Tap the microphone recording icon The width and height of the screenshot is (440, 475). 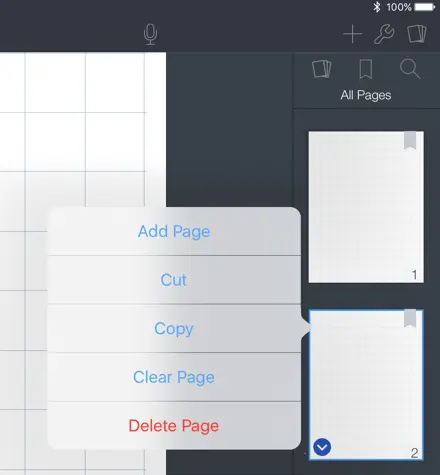point(150,34)
